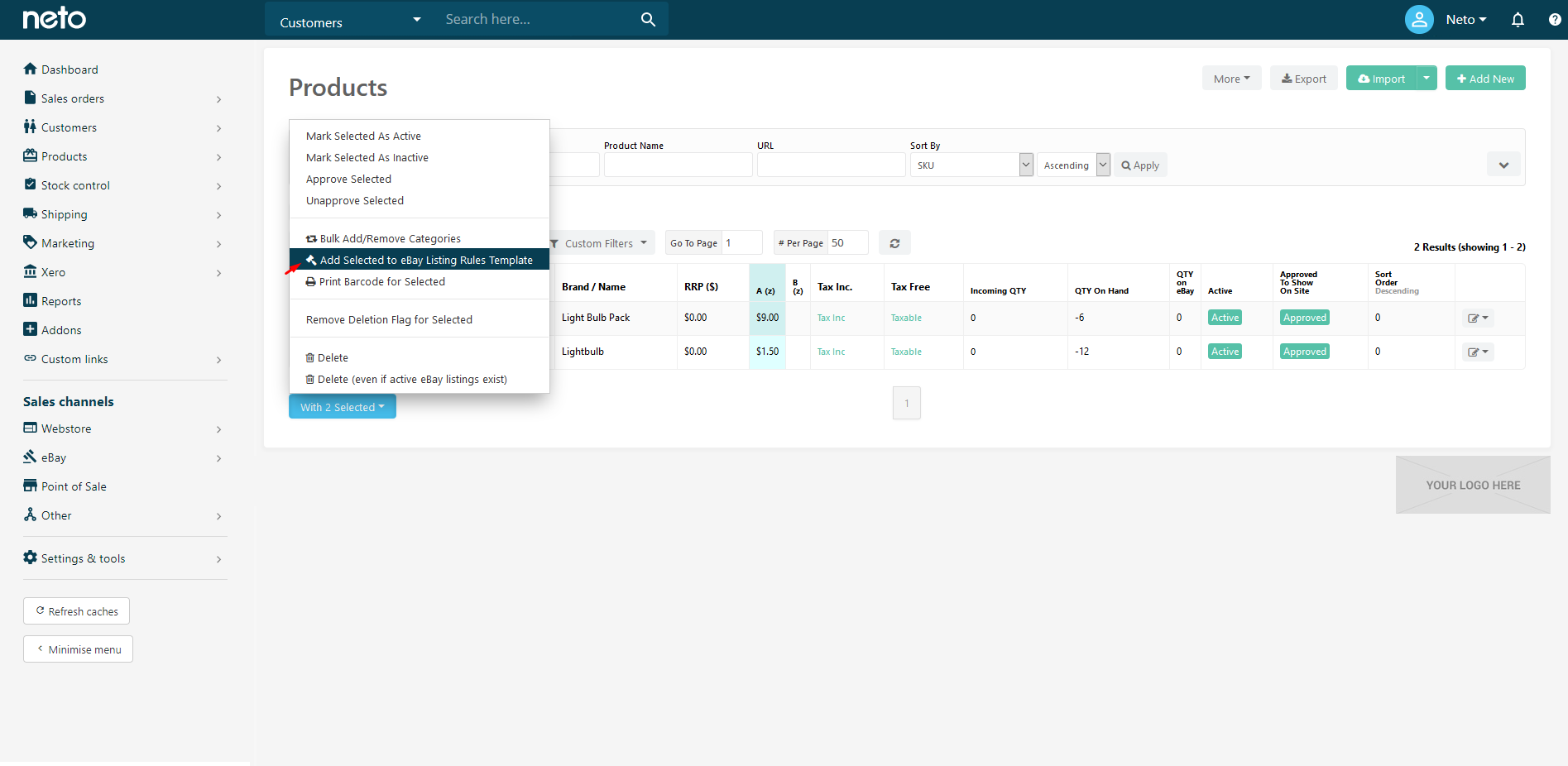The height and width of the screenshot is (766, 1568).
Task: Click the Other network icon
Action: coord(31,515)
